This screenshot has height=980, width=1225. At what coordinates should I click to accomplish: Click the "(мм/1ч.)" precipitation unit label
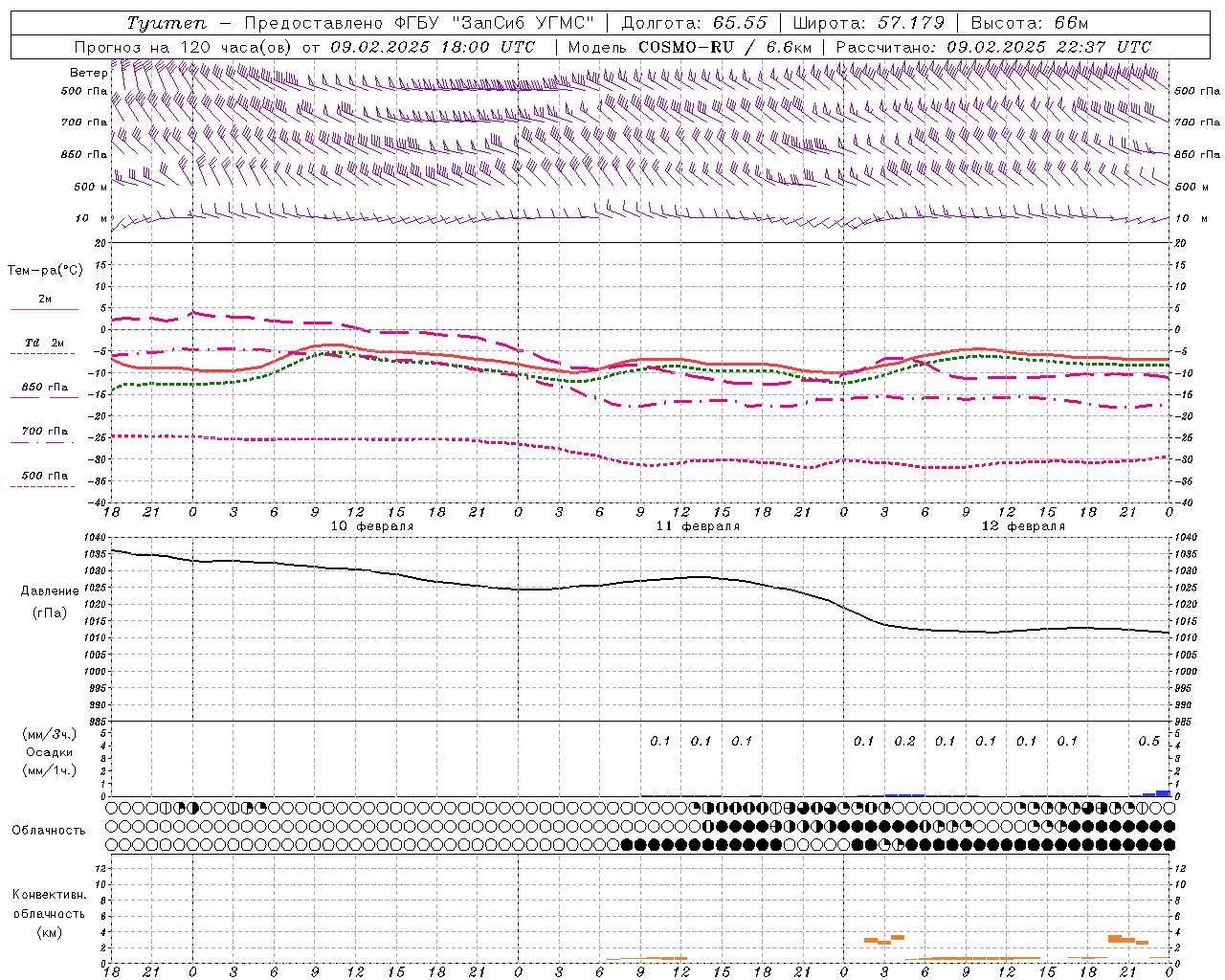[50, 770]
